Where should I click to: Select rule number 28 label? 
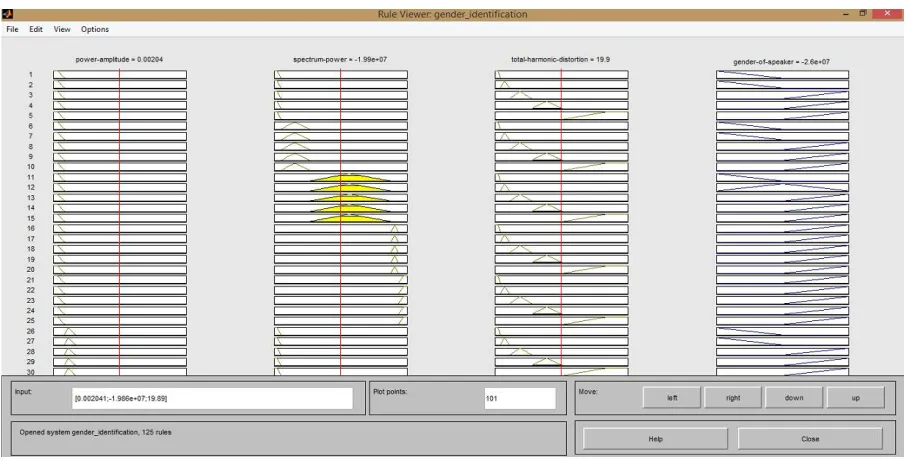tap(31, 352)
